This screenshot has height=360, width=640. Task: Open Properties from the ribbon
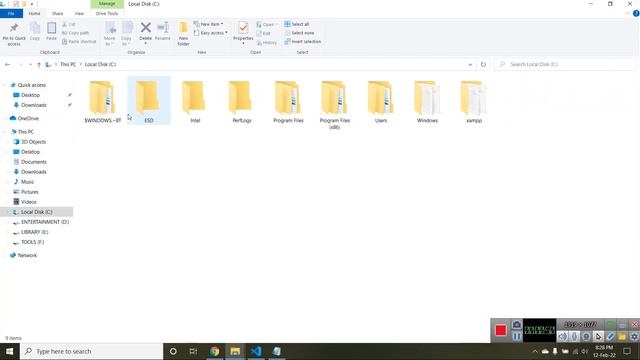243,32
